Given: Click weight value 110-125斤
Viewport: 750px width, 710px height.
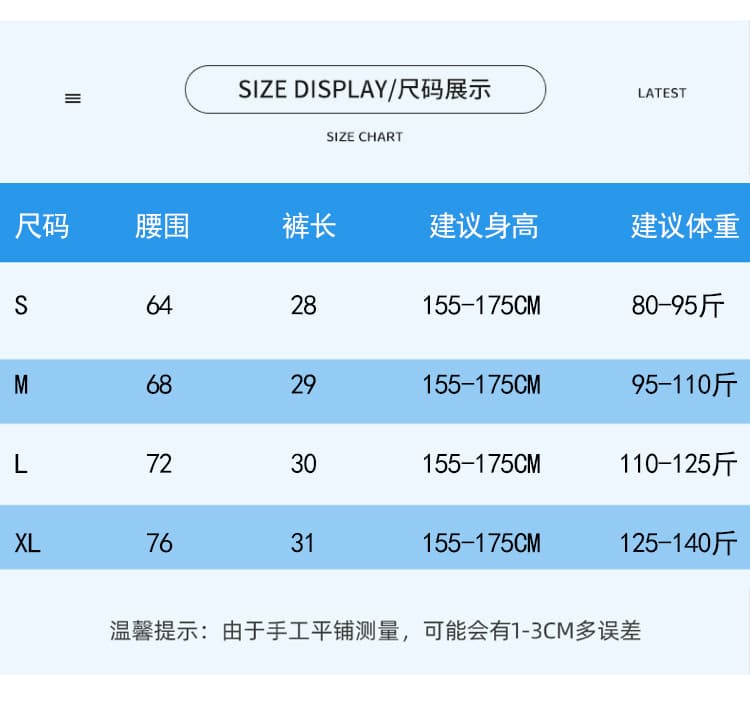Looking at the screenshot, I should 678,464.
